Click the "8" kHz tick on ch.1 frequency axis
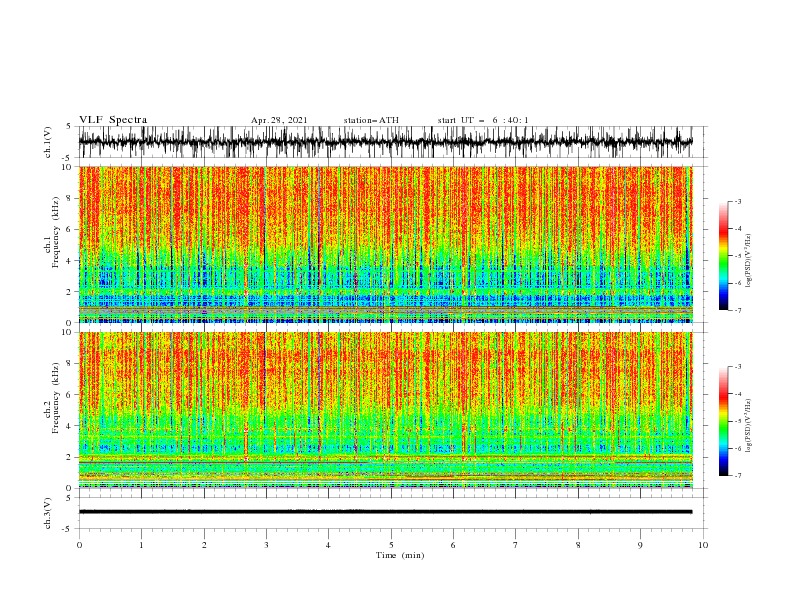Viewport: 792px width, 612px height. (x=70, y=198)
